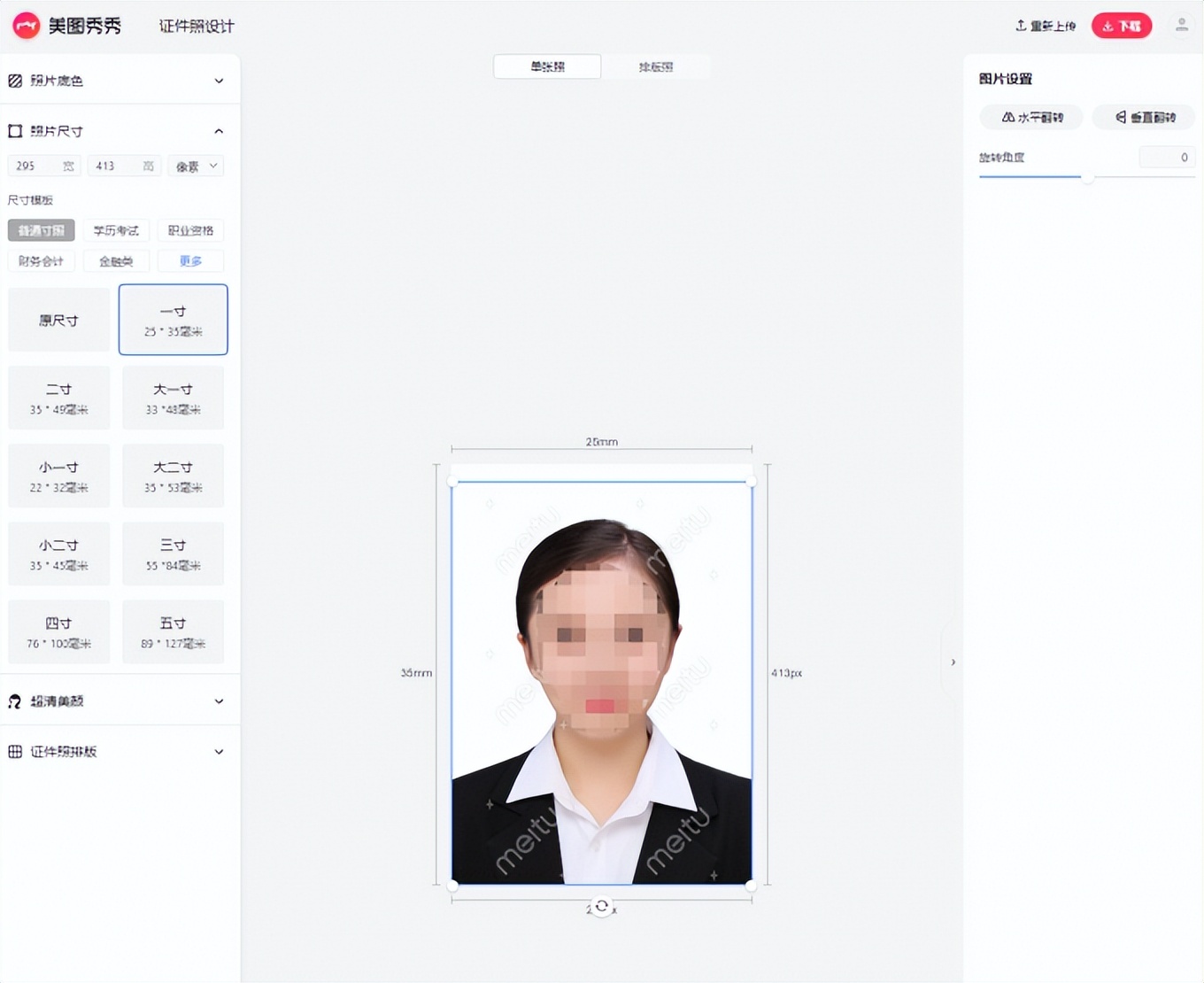Click the 超清美颜 beauty section icon

pyautogui.click(x=15, y=700)
